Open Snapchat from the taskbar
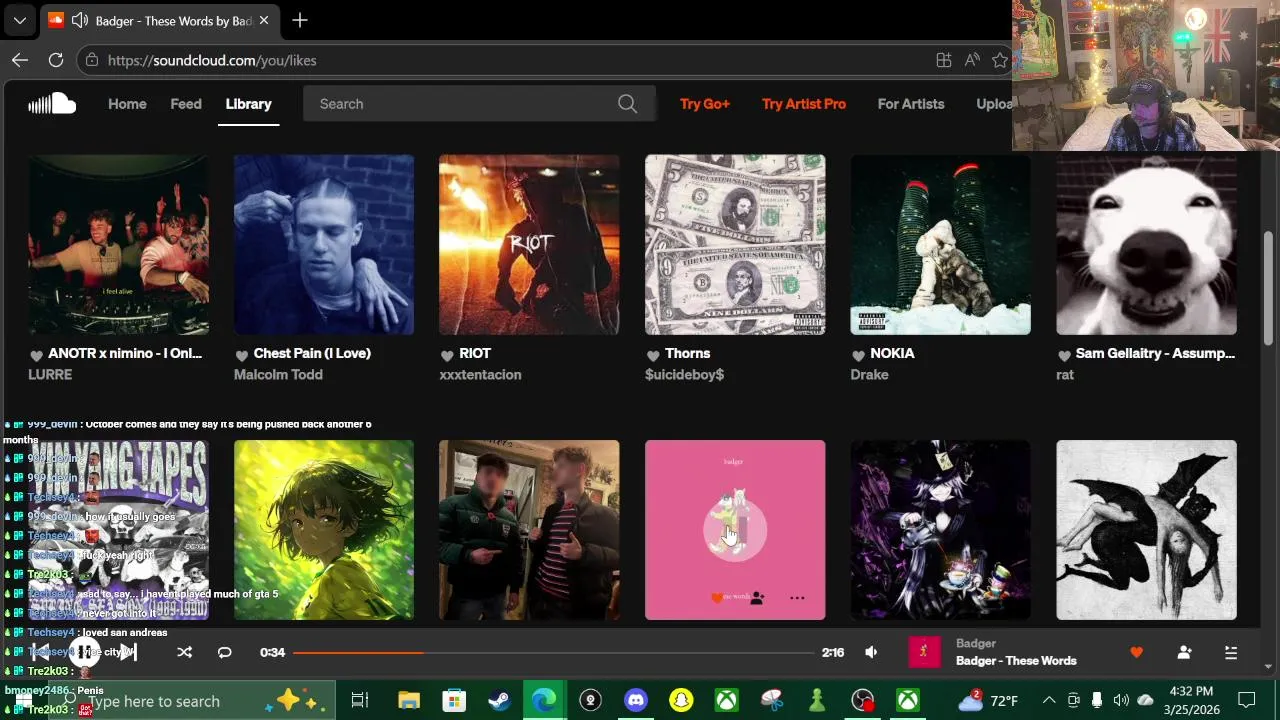Viewport: 1280px width, 720px height. pyautogui.click(x=681, y=701)
